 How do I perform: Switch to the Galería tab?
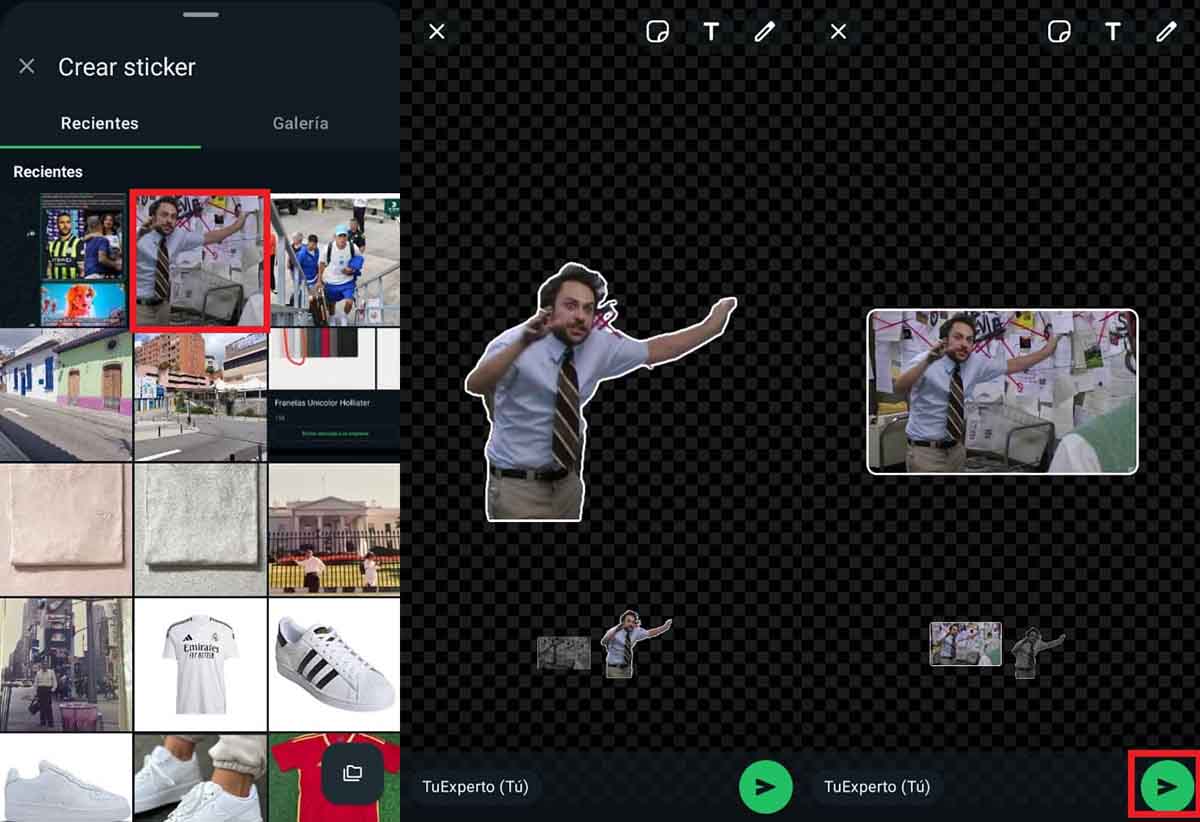coord(300,123)
